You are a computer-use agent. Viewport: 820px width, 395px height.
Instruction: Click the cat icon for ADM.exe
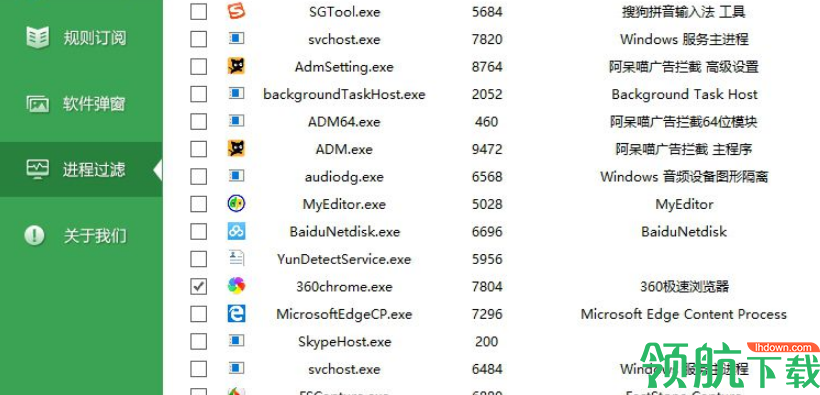tap(236, 149)
